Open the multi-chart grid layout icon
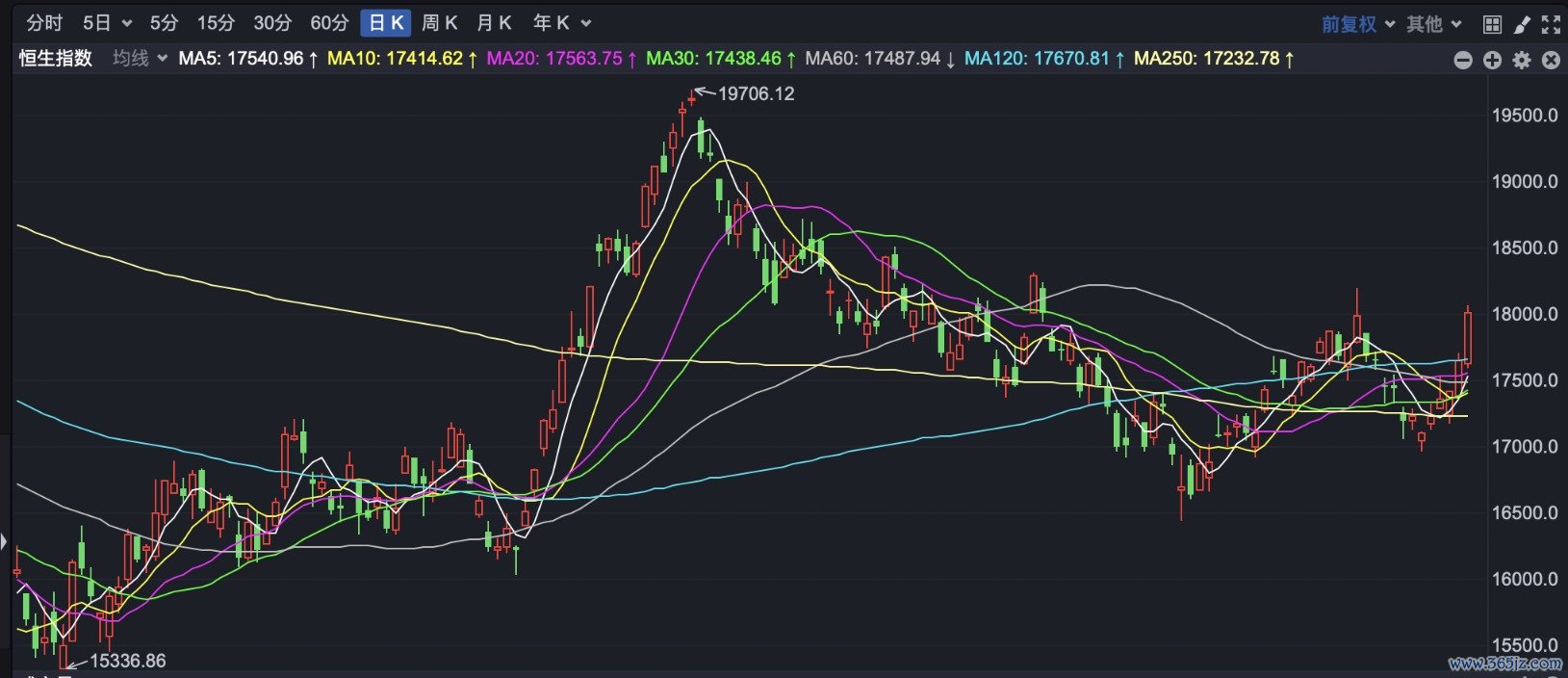The width and height of the screenshot is (1568, 678). [1492, 24]
